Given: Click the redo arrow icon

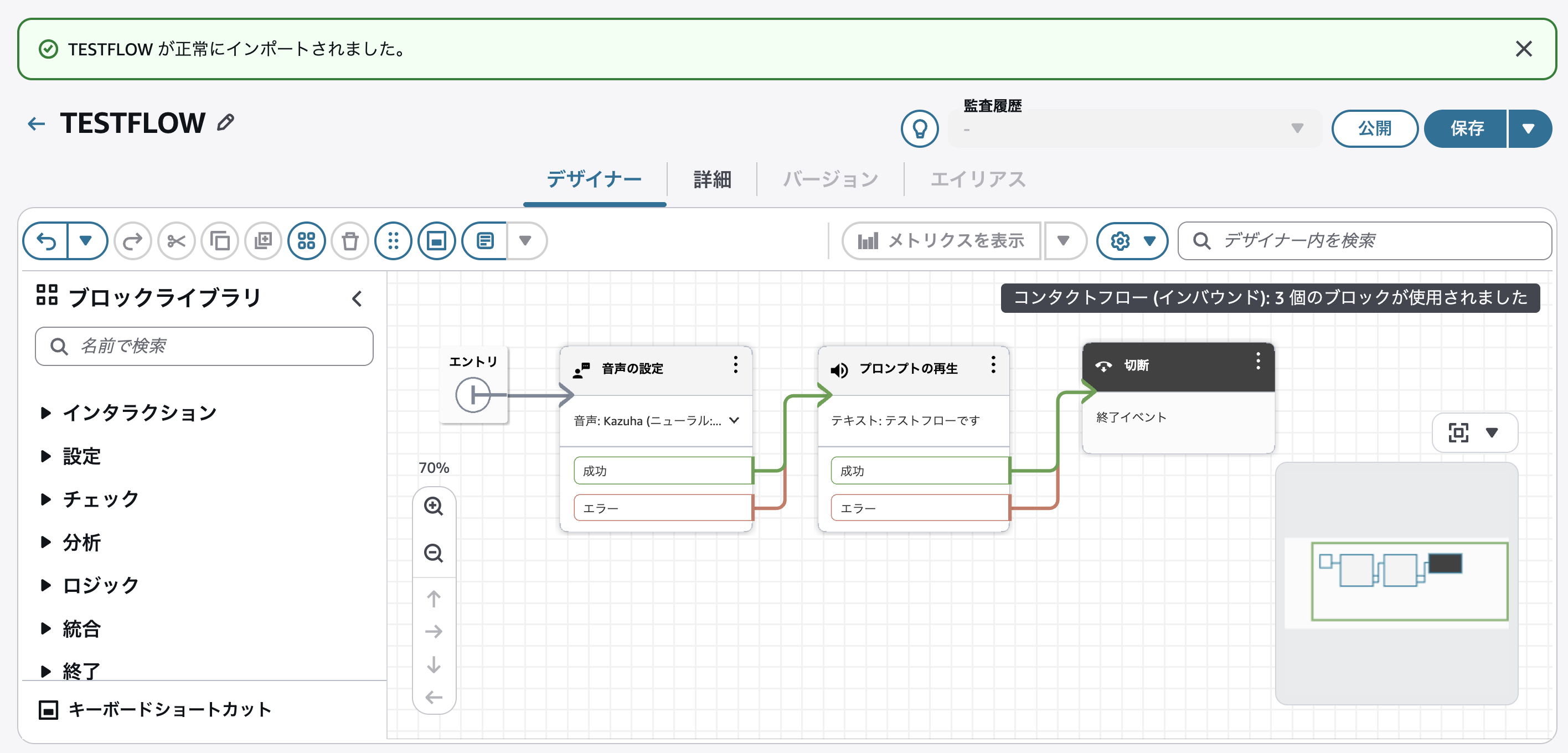Looking at the screenshot, I should tap(133, 241).
